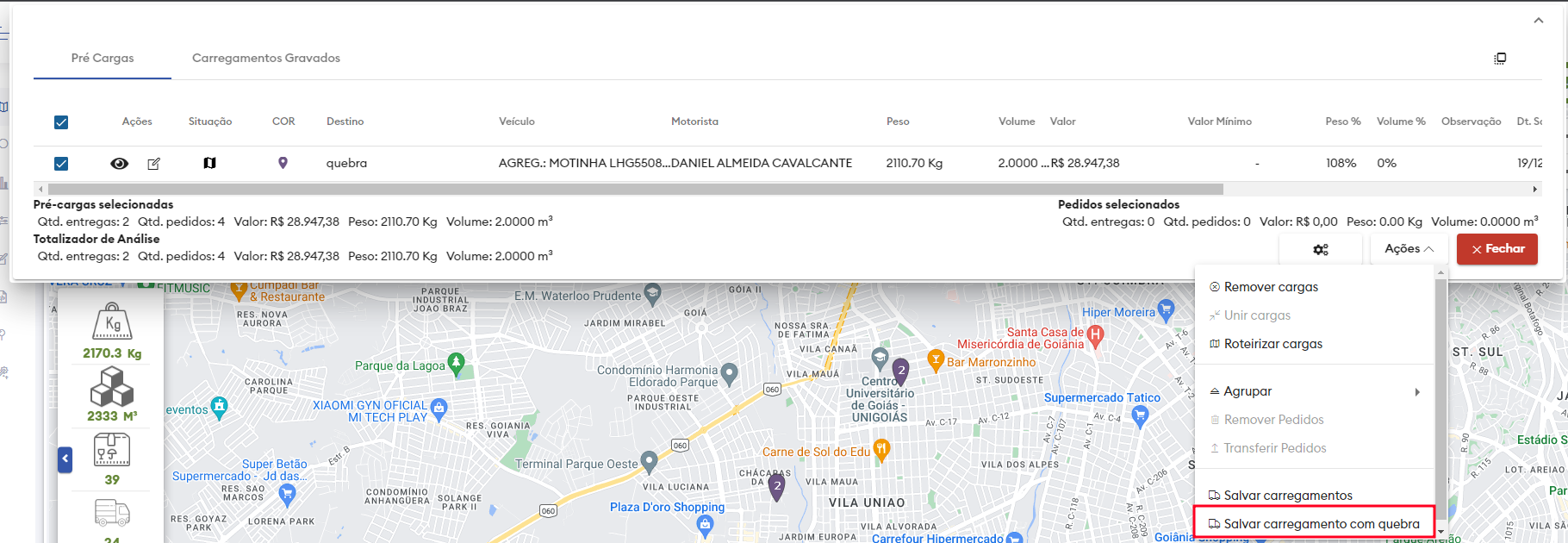Uncheck the quebra row checkbox

coord(61,164)
